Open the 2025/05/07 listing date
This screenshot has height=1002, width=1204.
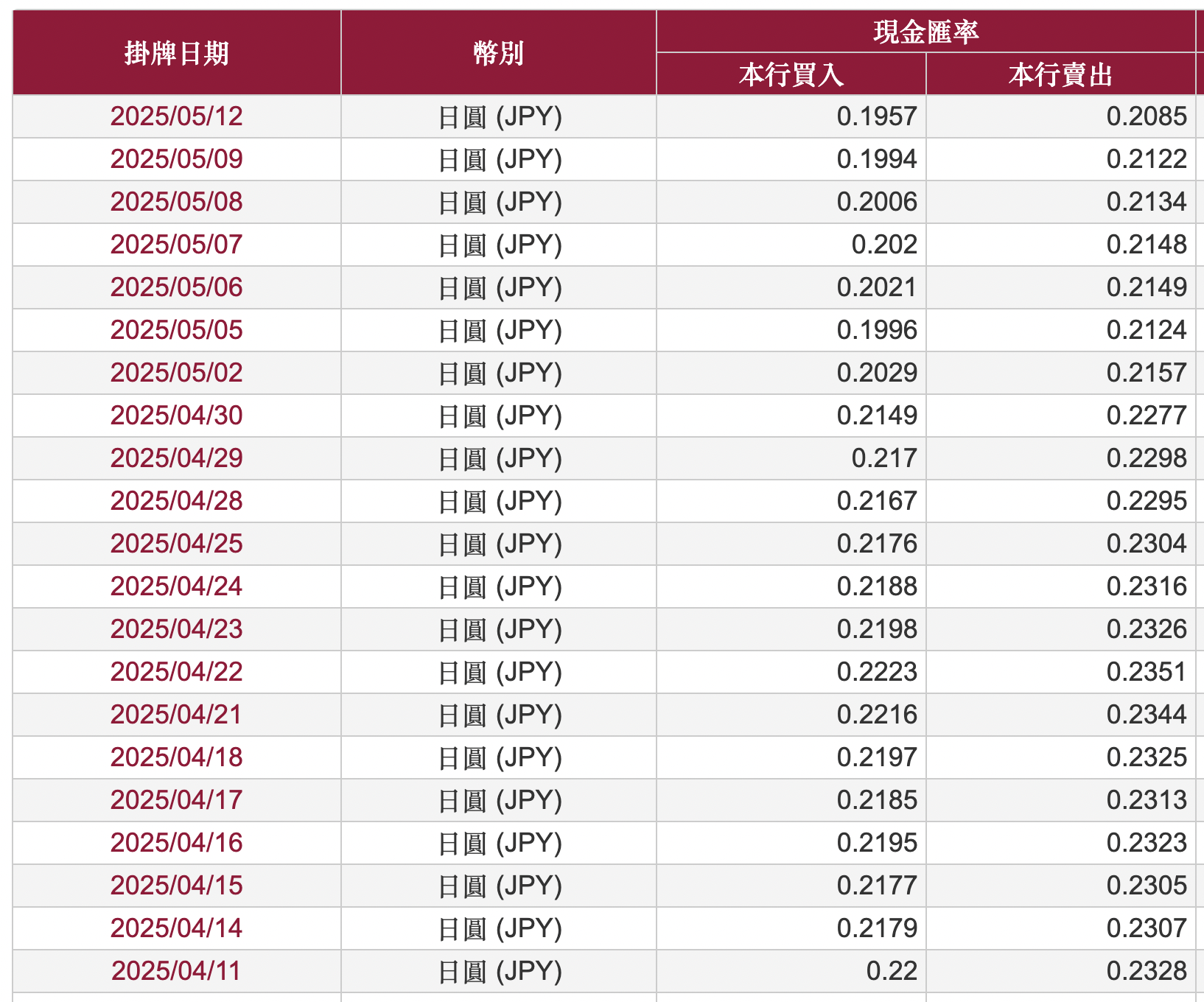(x=176, y=245)
